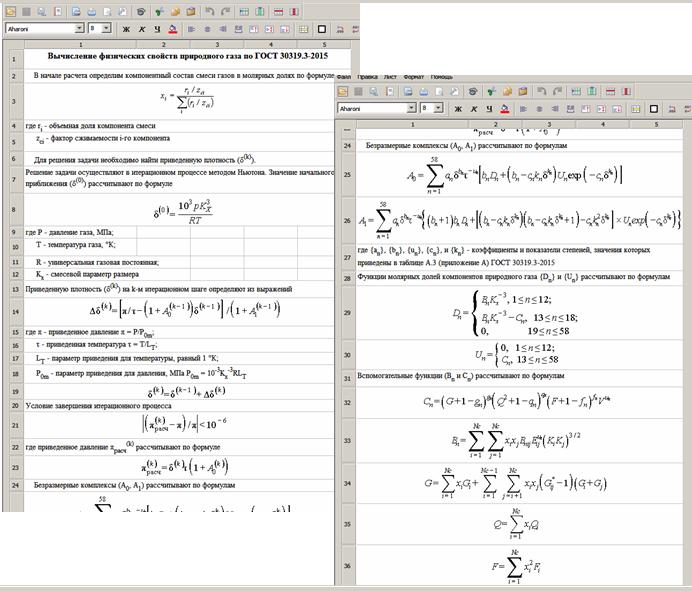Screen dimensions: 692x591
Task: Click the redo arrow in the back window
Action: 226,11
